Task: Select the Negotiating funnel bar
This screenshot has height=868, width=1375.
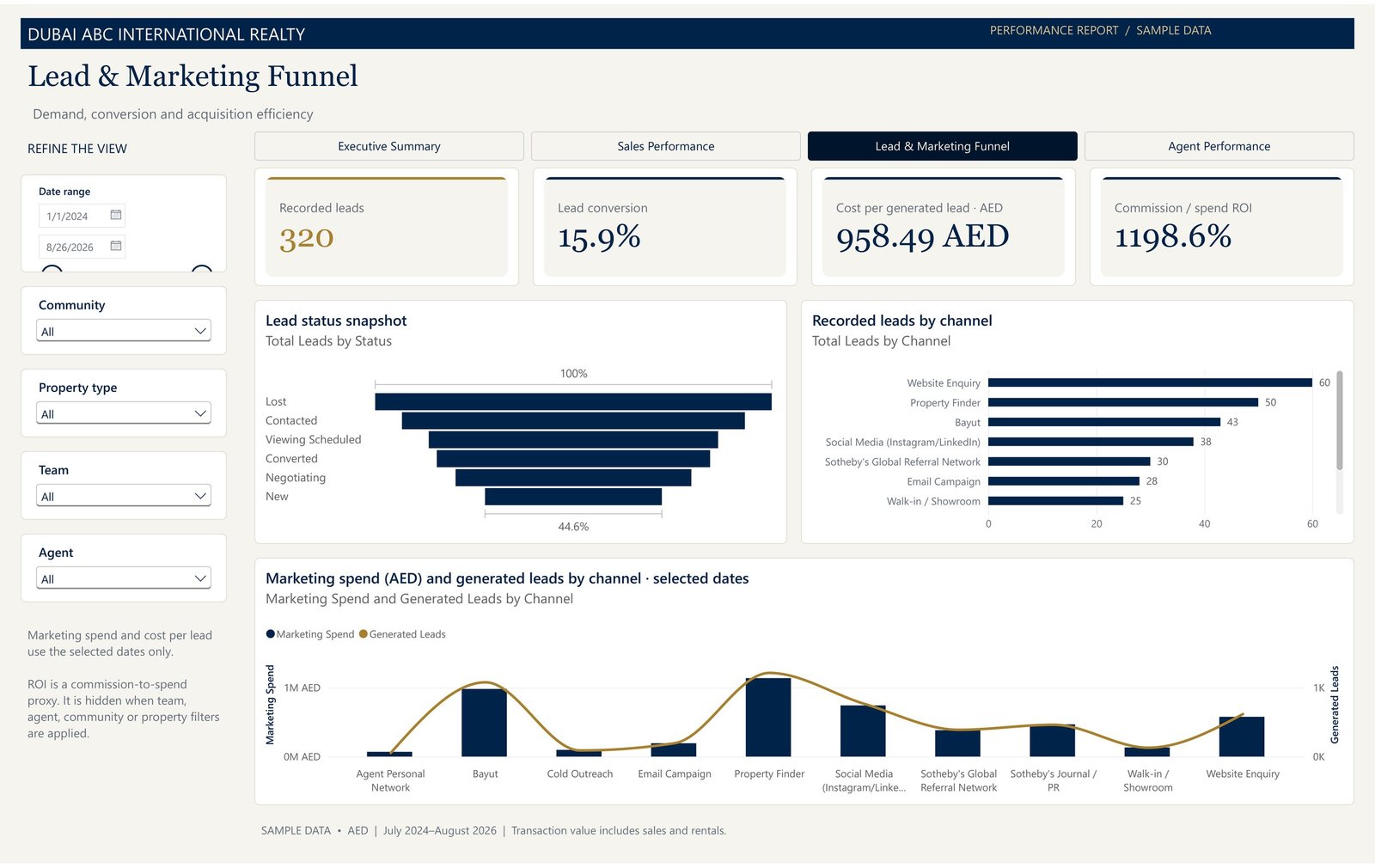Action: click(573, 477)
